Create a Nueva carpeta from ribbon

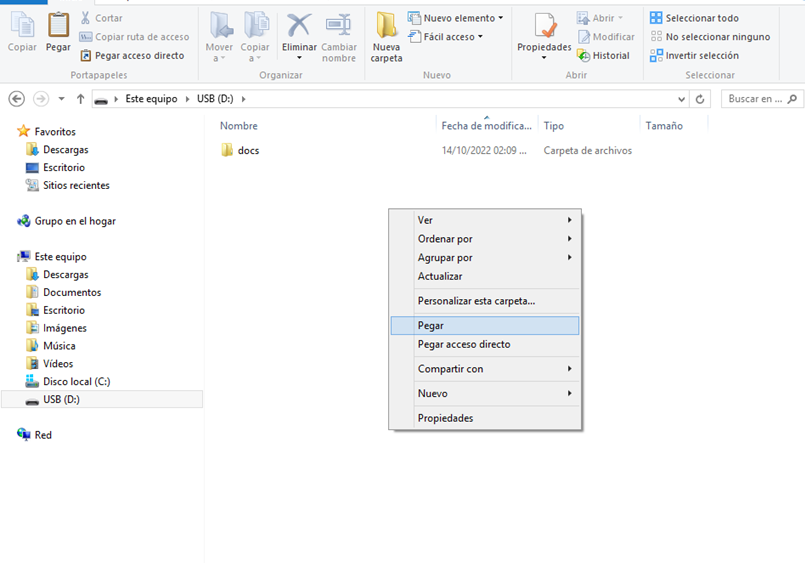[386, 37]
